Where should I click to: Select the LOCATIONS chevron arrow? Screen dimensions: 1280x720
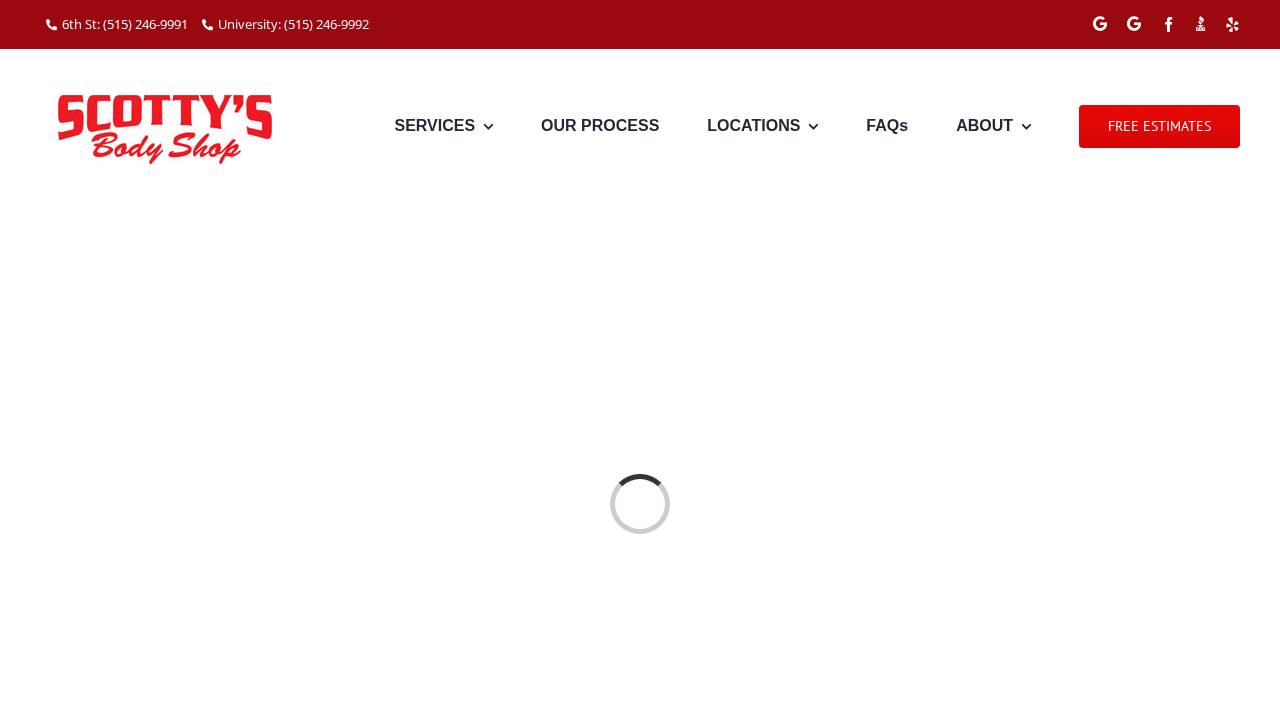[813, 127]
